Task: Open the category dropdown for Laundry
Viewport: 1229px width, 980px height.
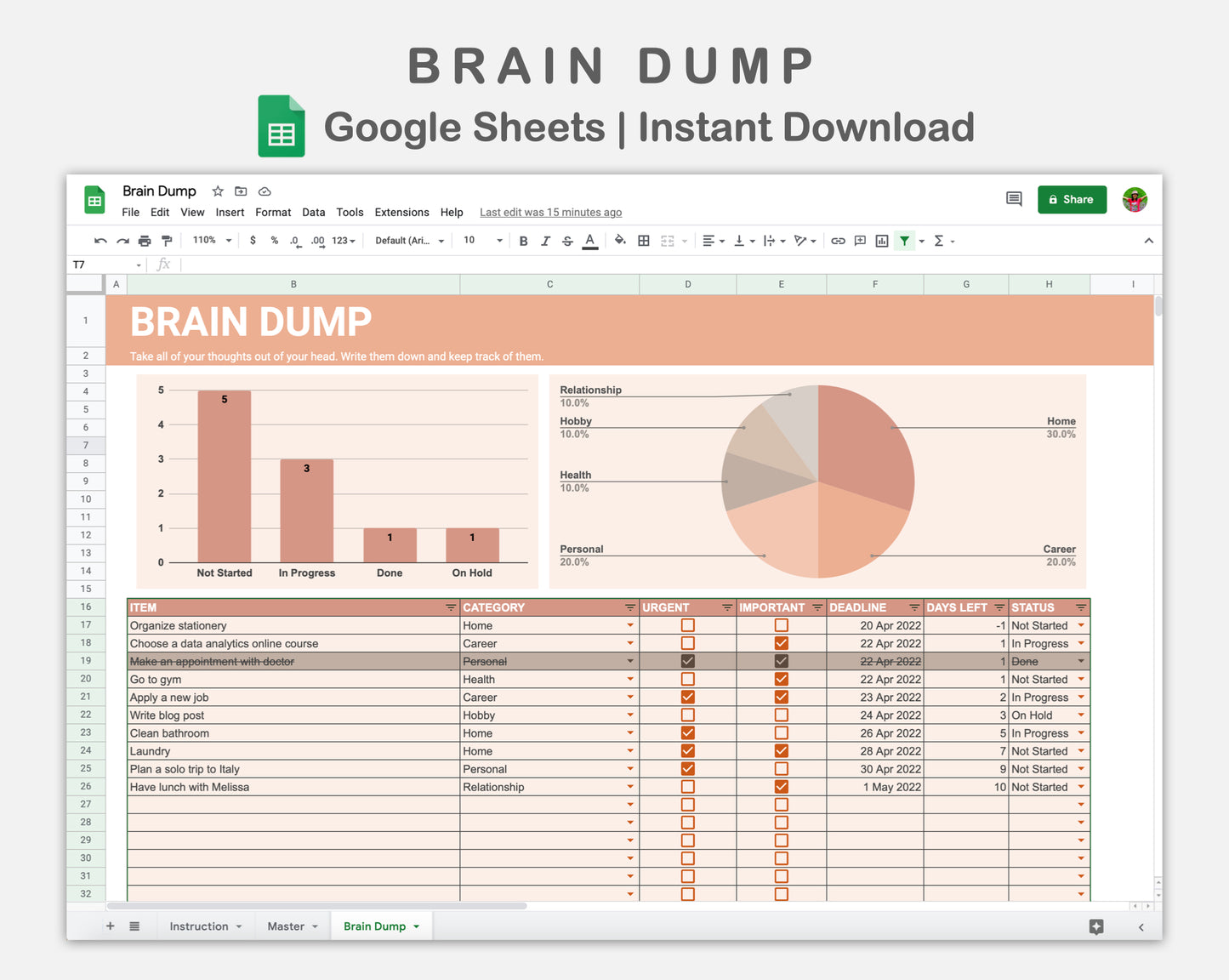Action: pyautogui.click(x=629, y=750)
